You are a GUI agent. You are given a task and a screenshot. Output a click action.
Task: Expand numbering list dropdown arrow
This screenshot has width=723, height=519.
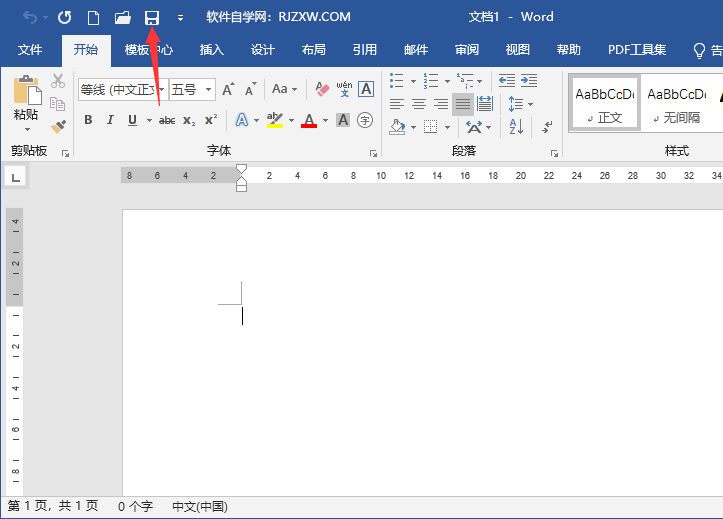pos(447,81)
